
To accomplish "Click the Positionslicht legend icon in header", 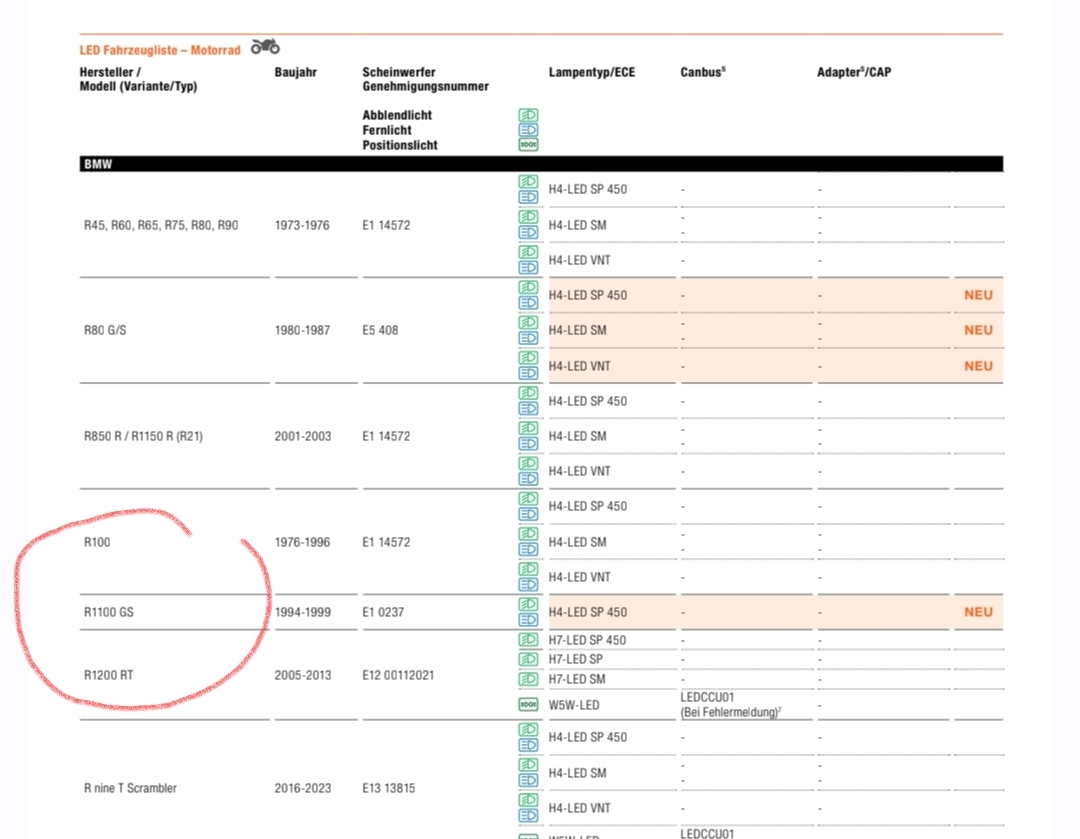I will pyautogui.click(x=528, y=145).
